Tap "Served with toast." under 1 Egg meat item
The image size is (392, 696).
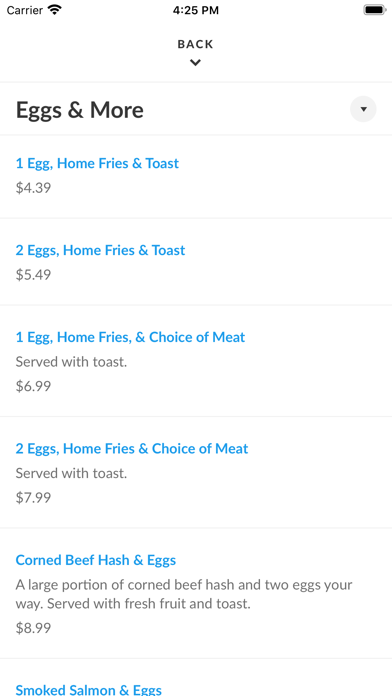[71, 362]
